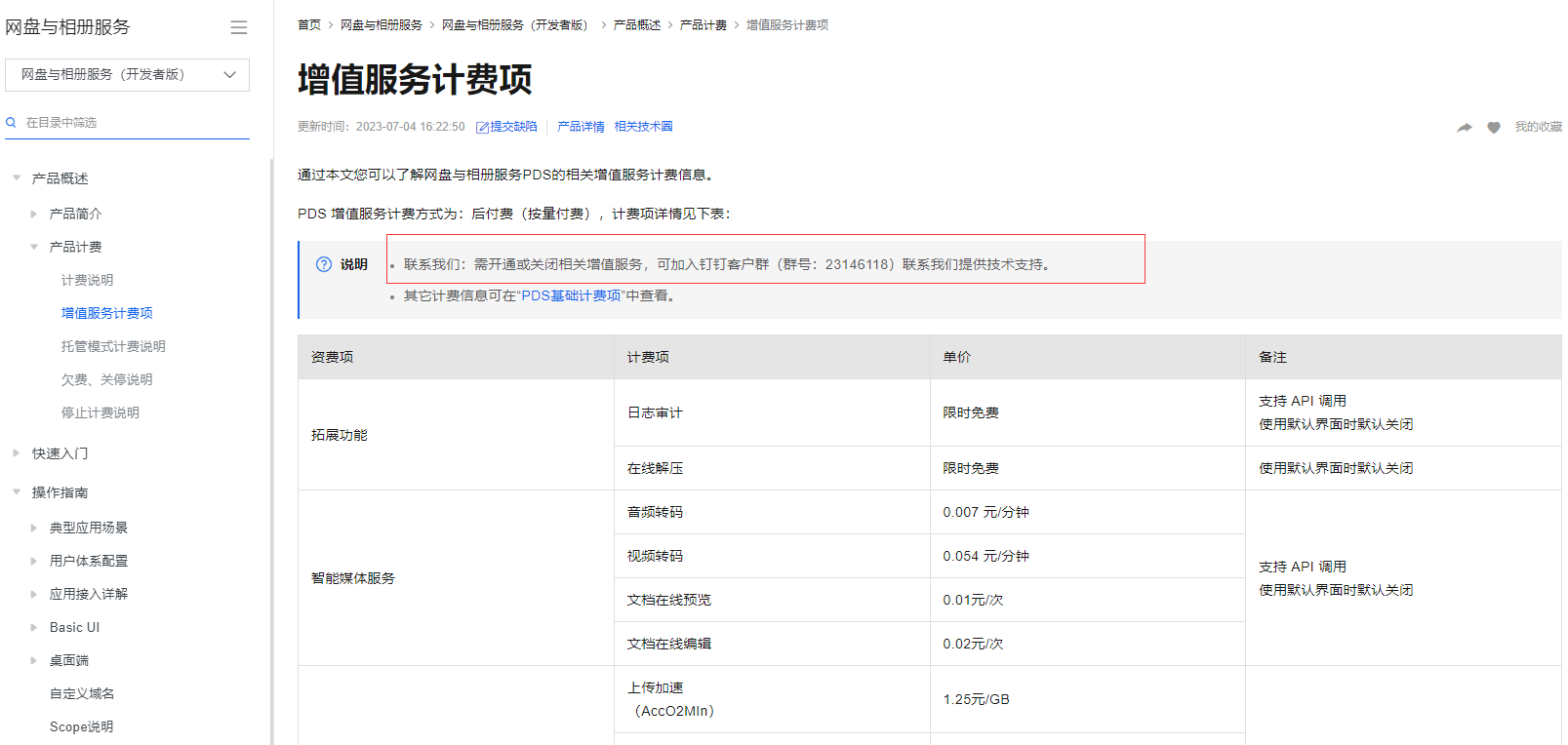Open PDS基础计费项 link
Screen dimensions: 1568x745
click(x=571, y=295)
